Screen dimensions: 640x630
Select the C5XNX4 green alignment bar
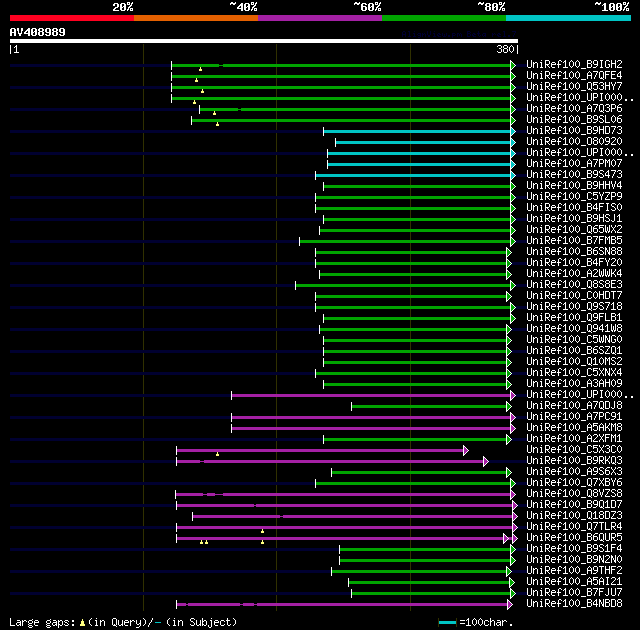(x=411, y=373)
